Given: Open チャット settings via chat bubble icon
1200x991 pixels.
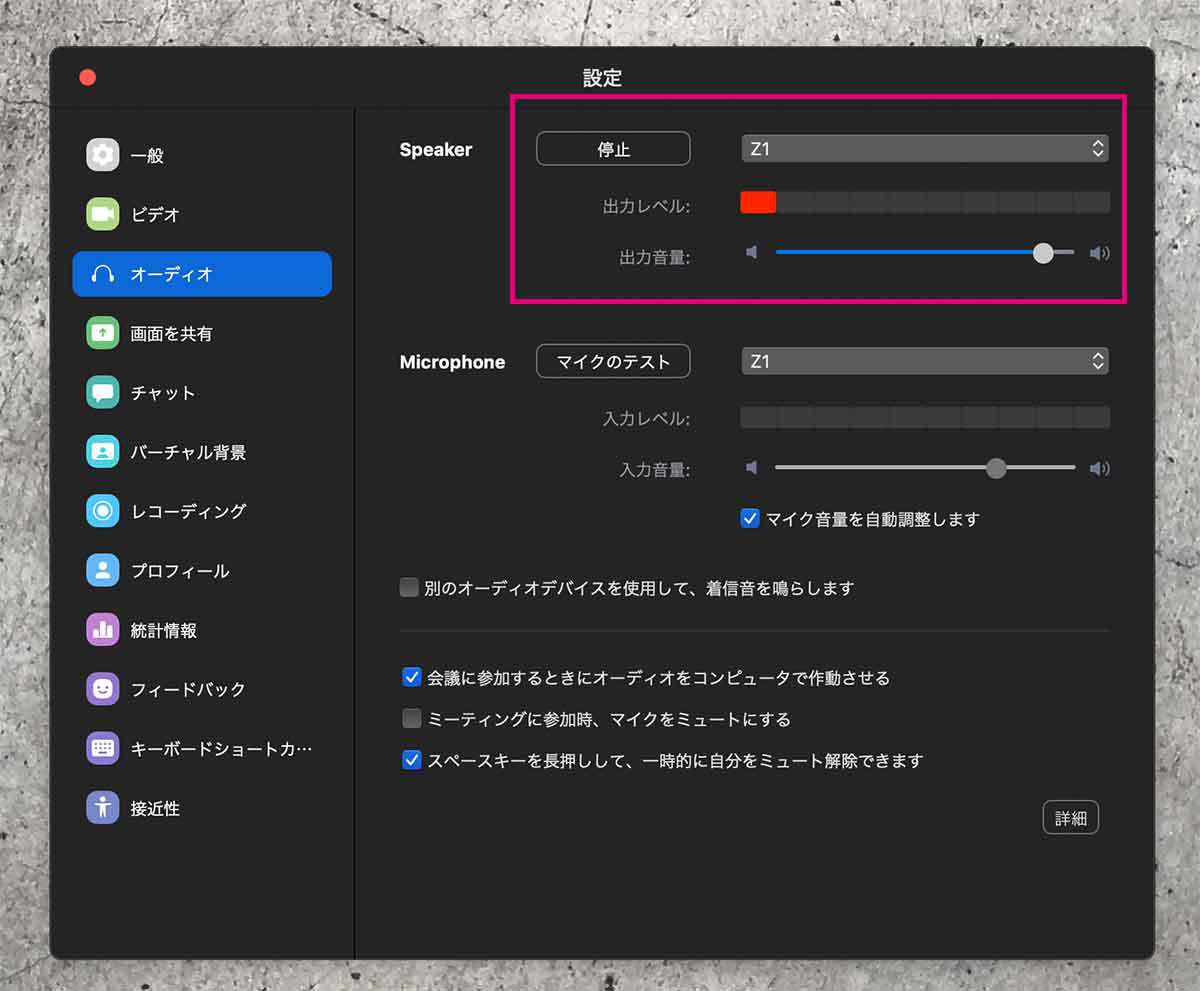Looking at the screenshot, I should click(102, 392).
